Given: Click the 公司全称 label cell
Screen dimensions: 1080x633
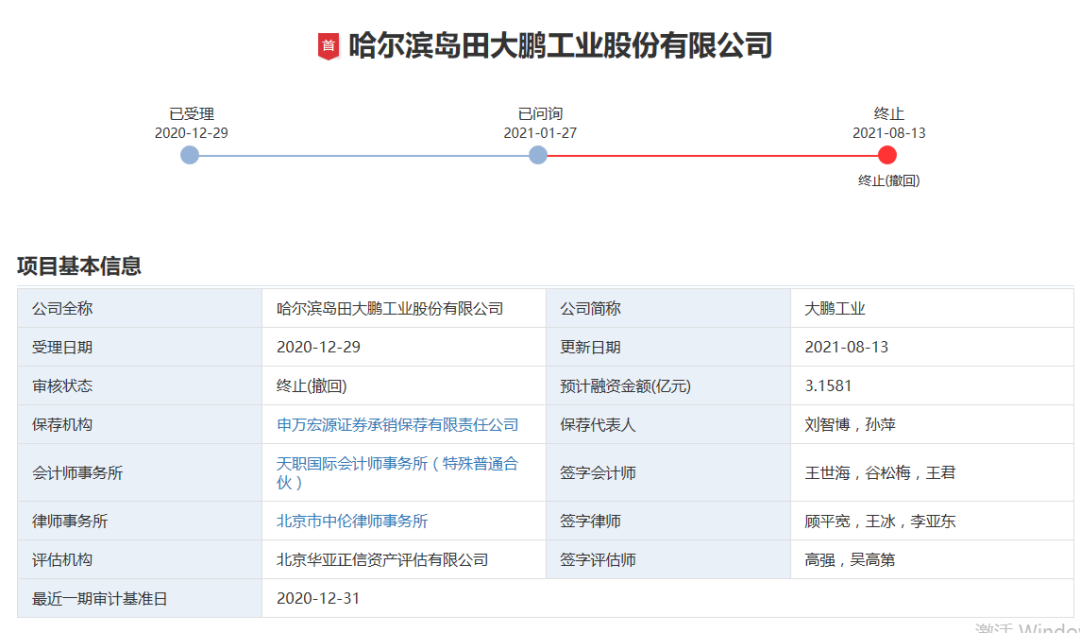Looking at the screenshot, I should coord(140,309).
